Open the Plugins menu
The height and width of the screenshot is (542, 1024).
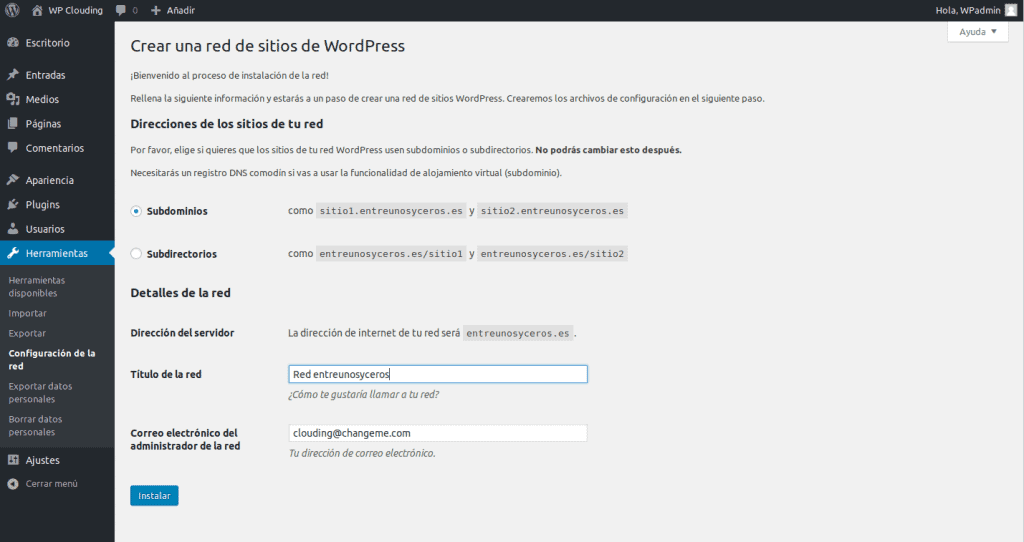pyautogui.click(x=42, y=205)
